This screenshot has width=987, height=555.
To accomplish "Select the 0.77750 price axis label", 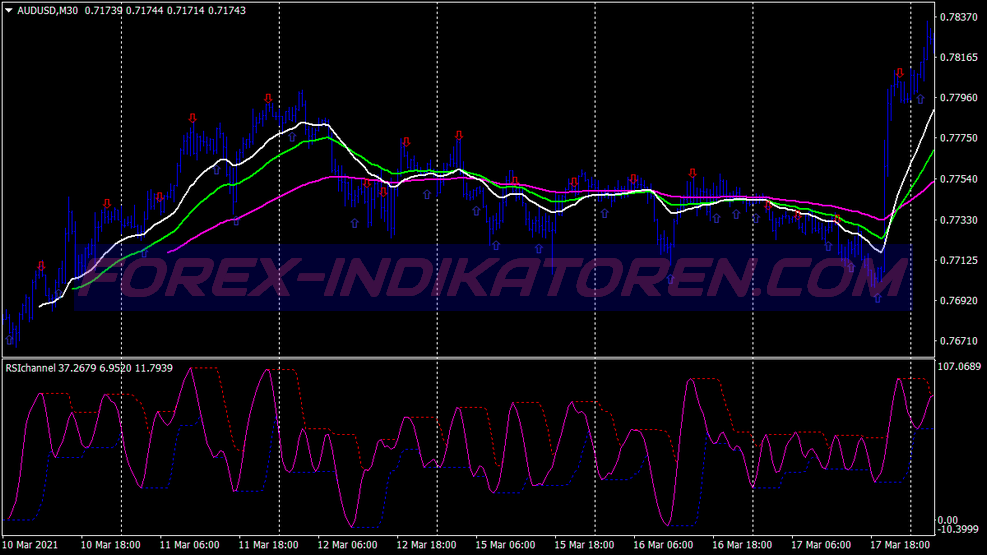I will click(959, 138).
